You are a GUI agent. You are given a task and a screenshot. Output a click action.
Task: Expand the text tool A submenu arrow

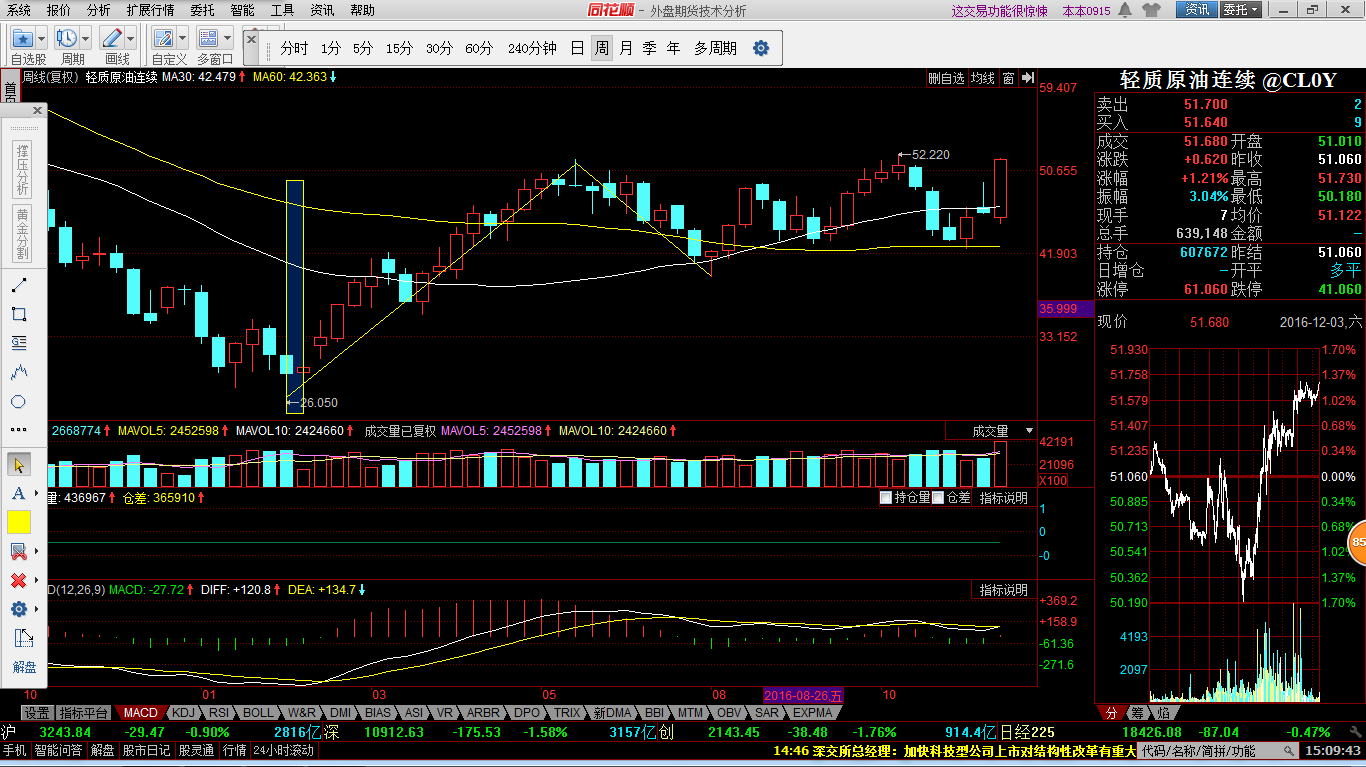(36, 494)
